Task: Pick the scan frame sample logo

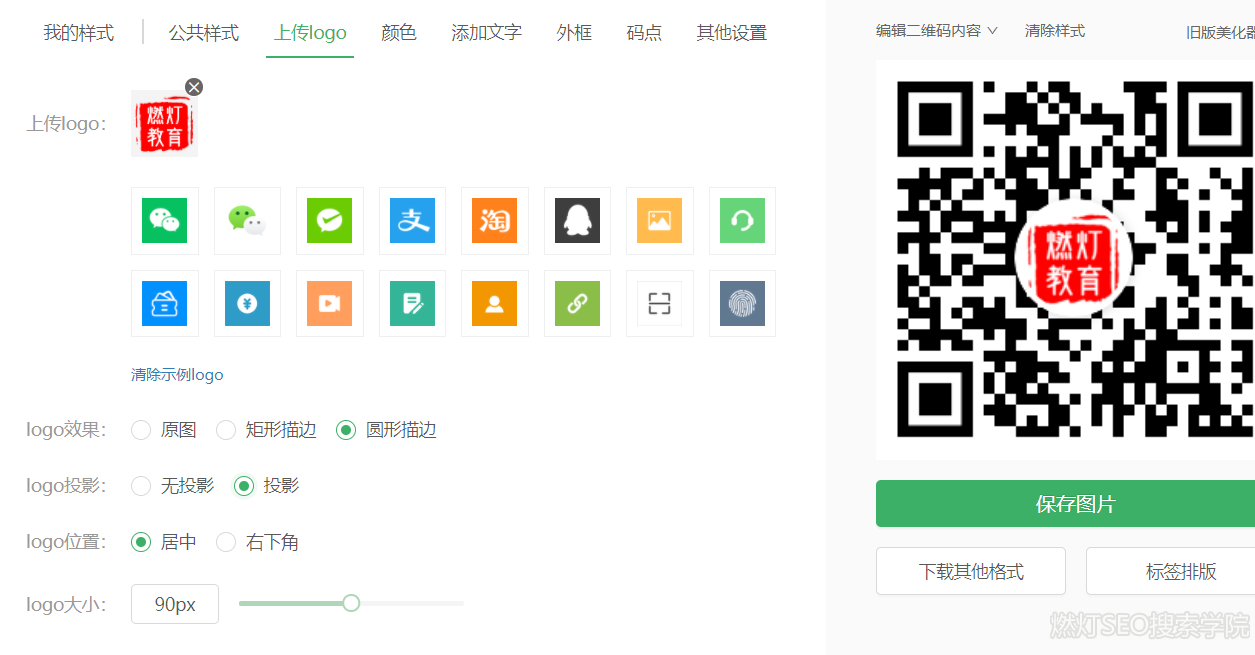Action: tap(660, 304)
